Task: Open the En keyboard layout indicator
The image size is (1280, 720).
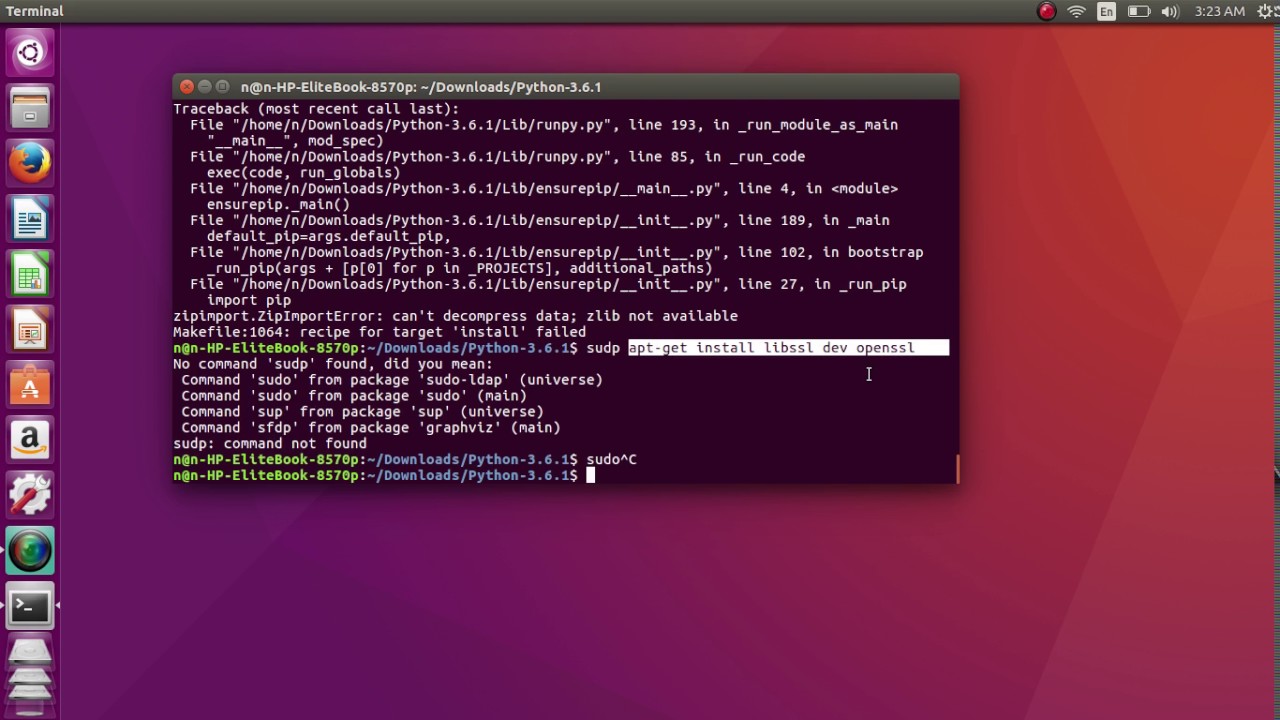Action: pyautogui.click(x=1106, y=12)
